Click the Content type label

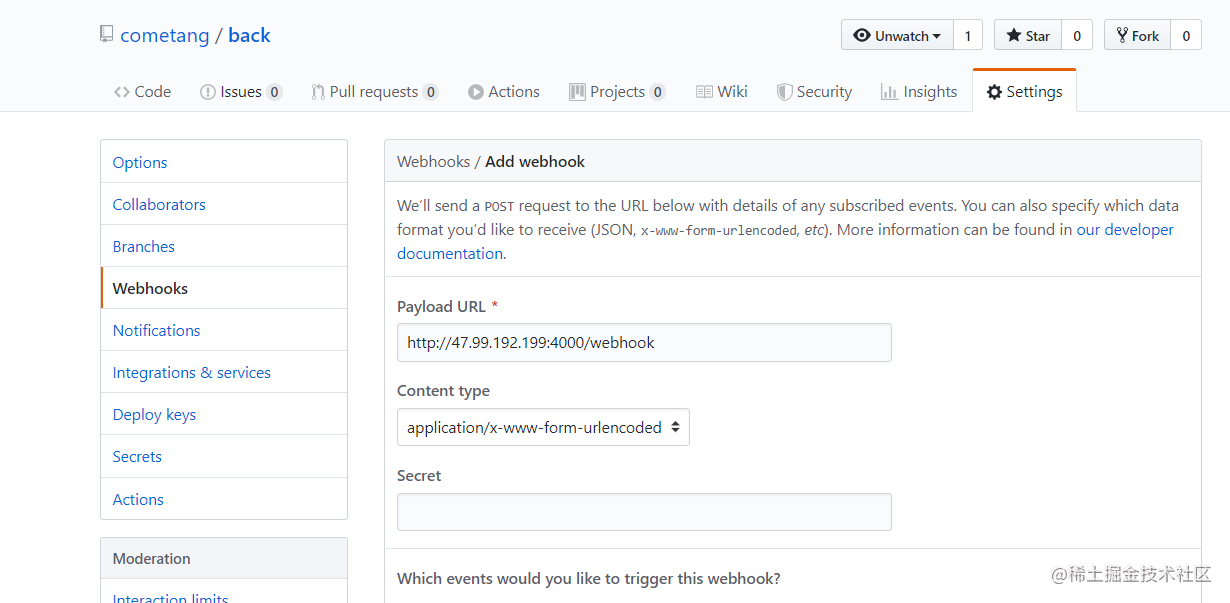pos(443,390)
